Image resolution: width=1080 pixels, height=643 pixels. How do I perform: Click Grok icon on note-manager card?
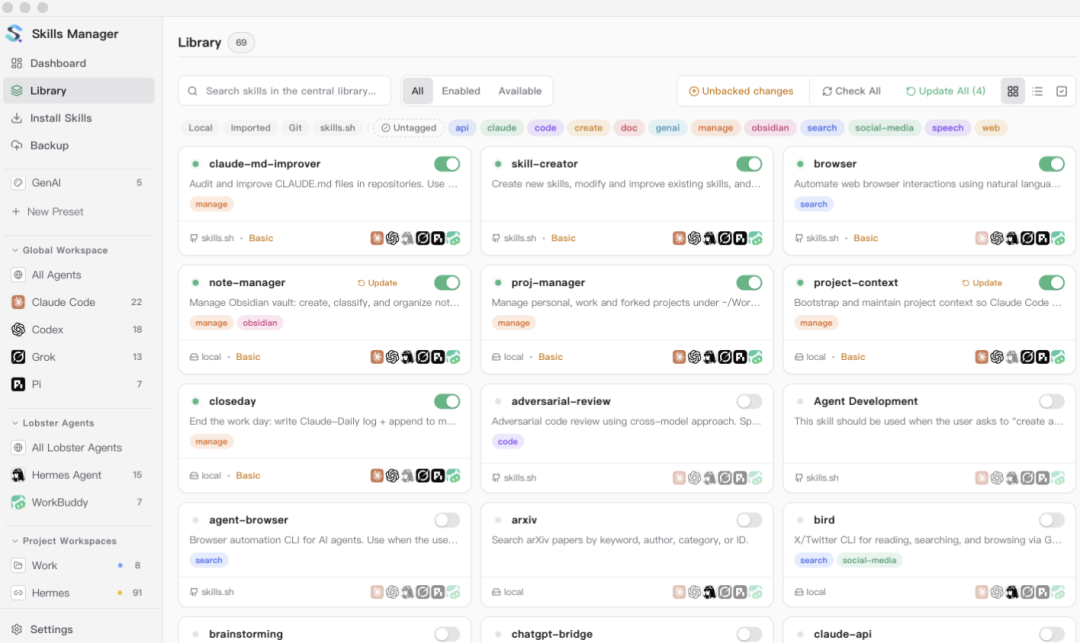pyautogui.click(x=422, y=357)
